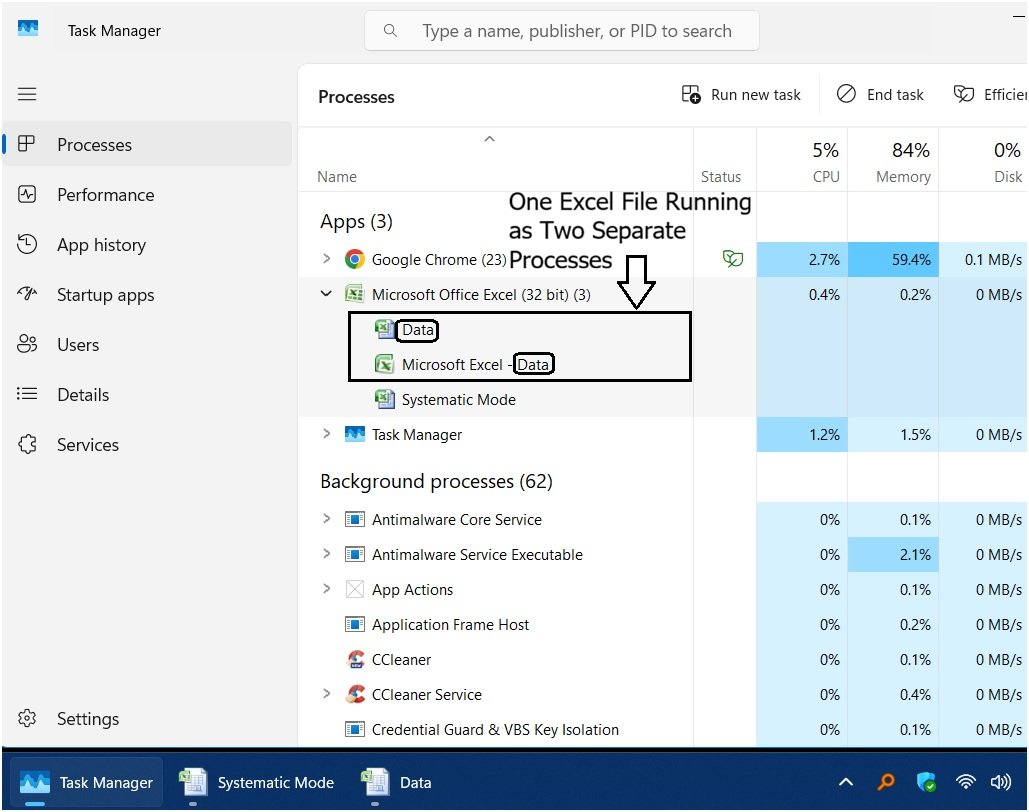Switch to Systematic Mode Excel taskbar button
Screen dimensions: 1029x812
click(257, 782)
